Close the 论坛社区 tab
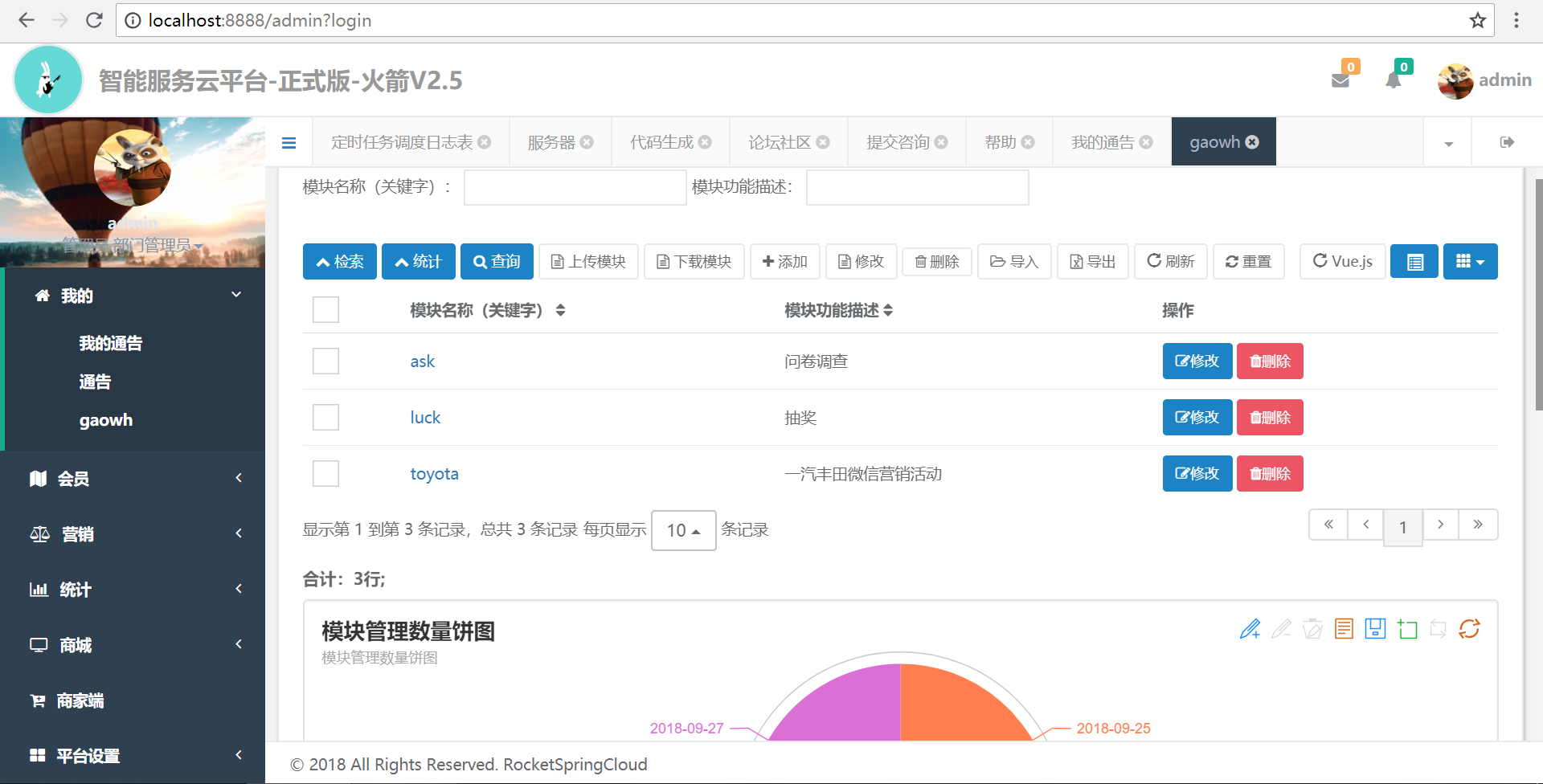The height and width of the screenshot is (784, 1543). pyautogui.click(x=823, y=142)
